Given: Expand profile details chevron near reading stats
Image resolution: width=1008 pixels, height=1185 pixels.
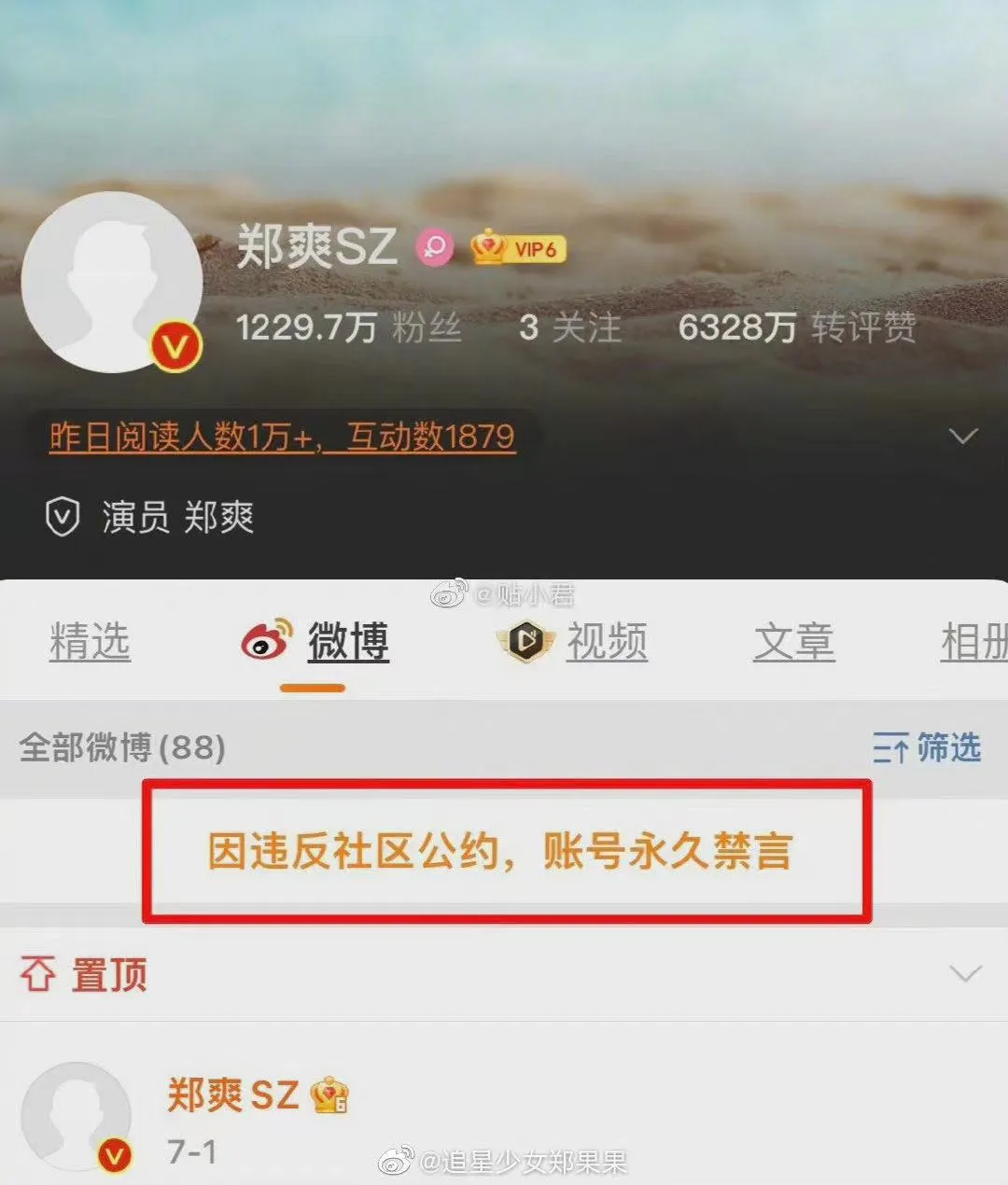Looking at the screenshot, I should (x=963, y=436).
